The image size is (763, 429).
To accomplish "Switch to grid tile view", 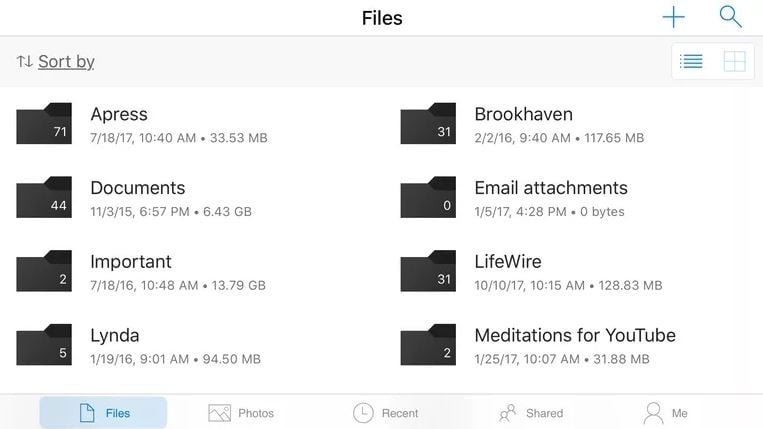I will click(x=735, y=62).
